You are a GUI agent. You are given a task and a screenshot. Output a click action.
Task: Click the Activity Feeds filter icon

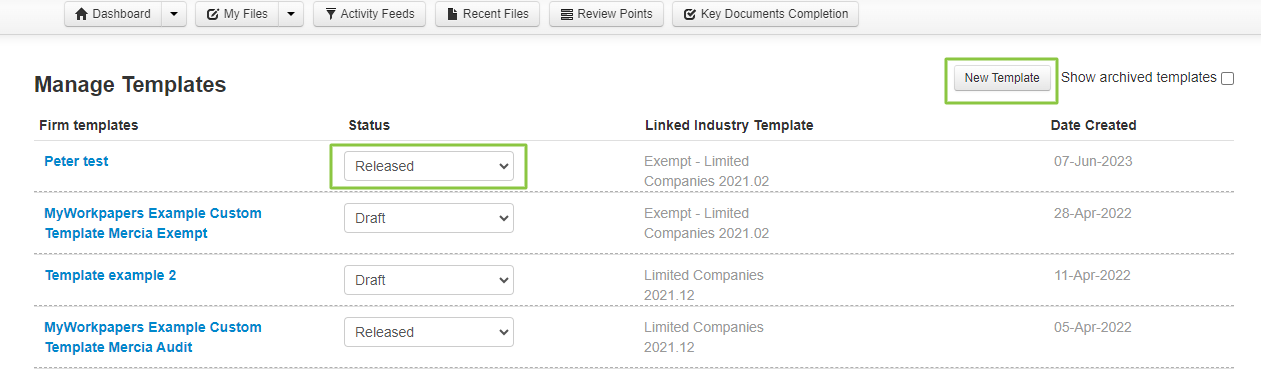coord(330,14)
